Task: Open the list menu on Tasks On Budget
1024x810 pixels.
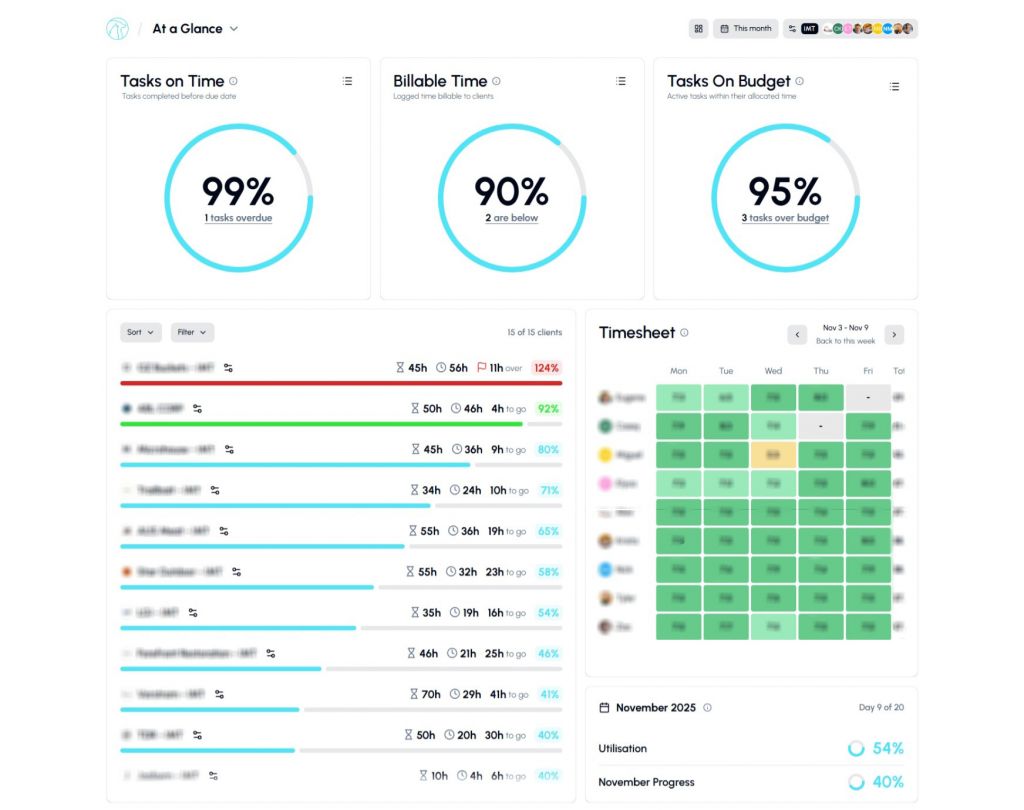Action: 894,86
